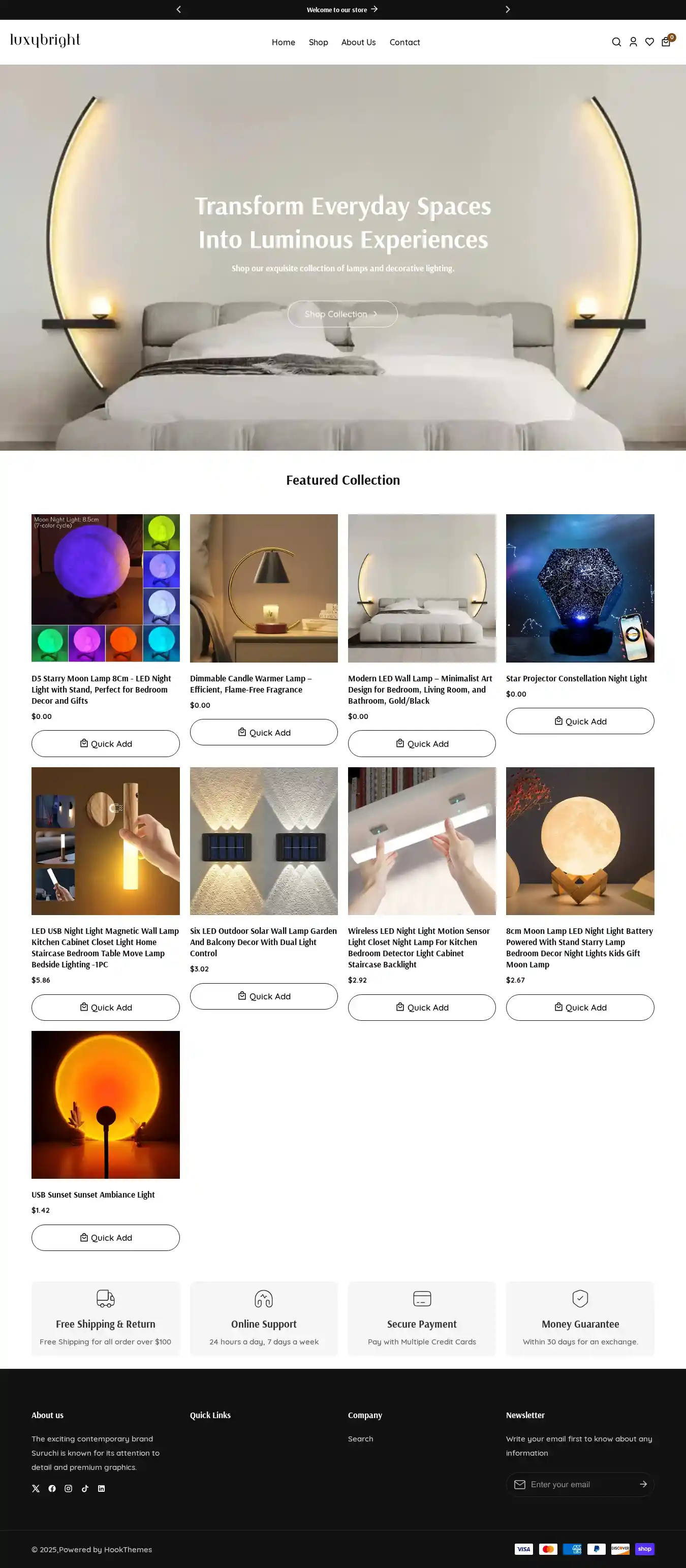Screen dimensions: 686x1568
Task: Quick Add the Star Projector Constellation Night Light
Action: point(580,722)
